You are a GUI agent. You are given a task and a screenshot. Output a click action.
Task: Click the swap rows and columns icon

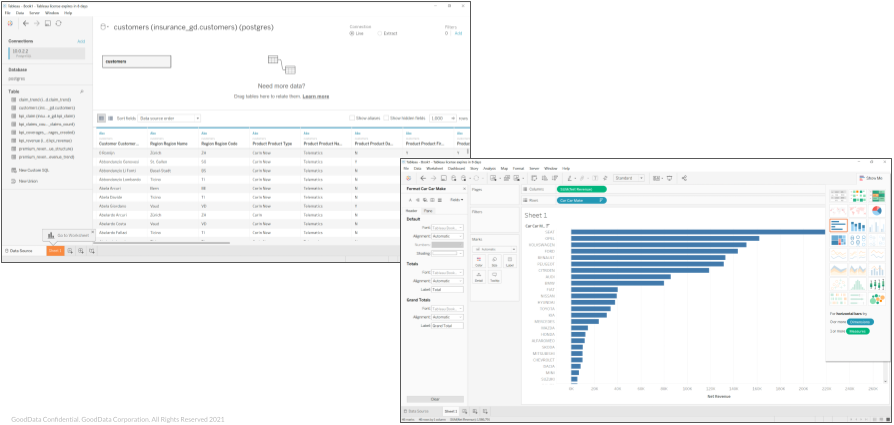534,178
